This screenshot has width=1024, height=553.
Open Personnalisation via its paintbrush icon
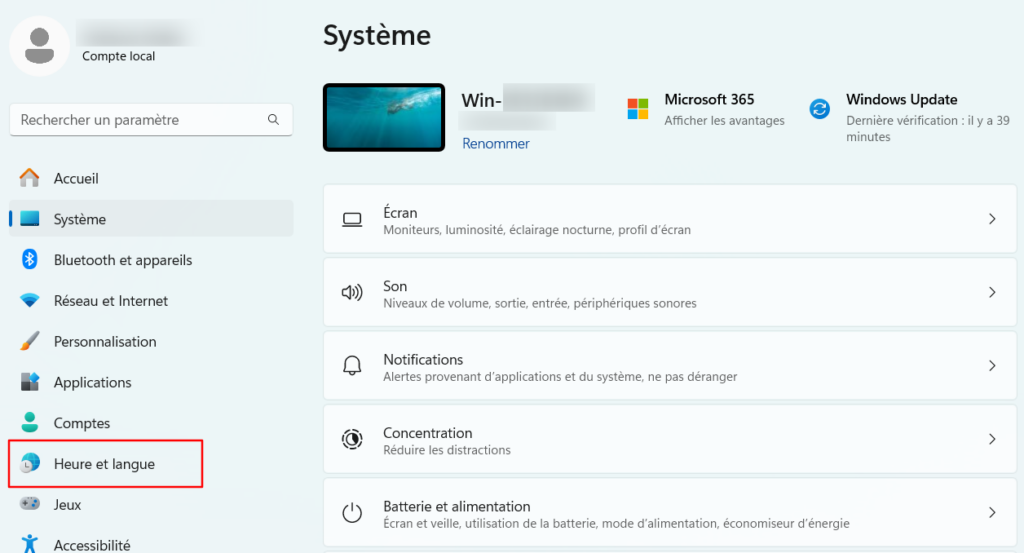point(30,342)
